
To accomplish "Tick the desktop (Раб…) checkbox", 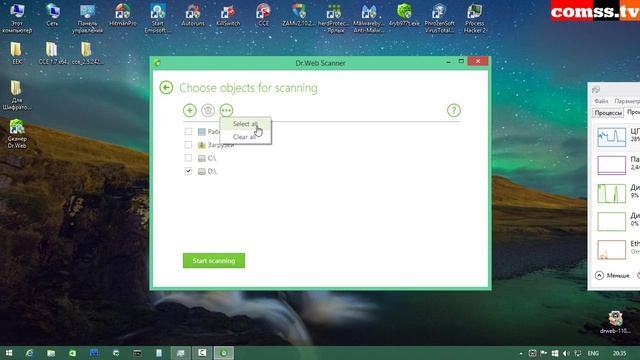I will [x=188, y=131].
